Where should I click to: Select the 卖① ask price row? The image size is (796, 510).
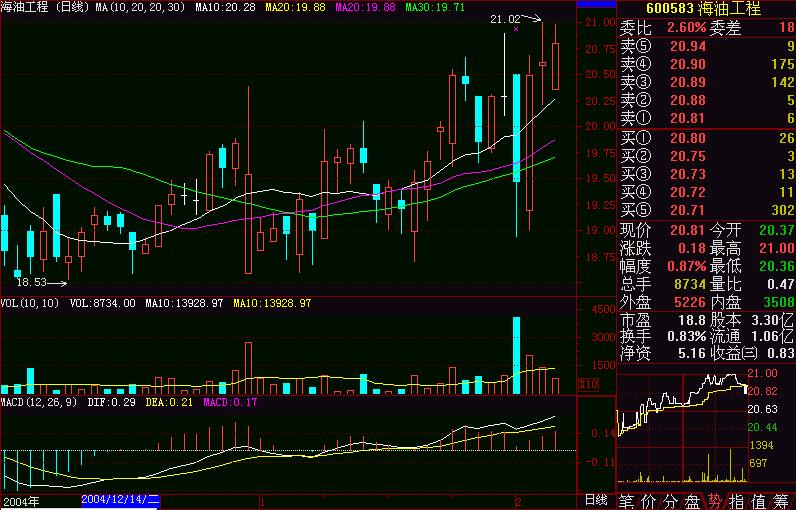click(705, 119)
